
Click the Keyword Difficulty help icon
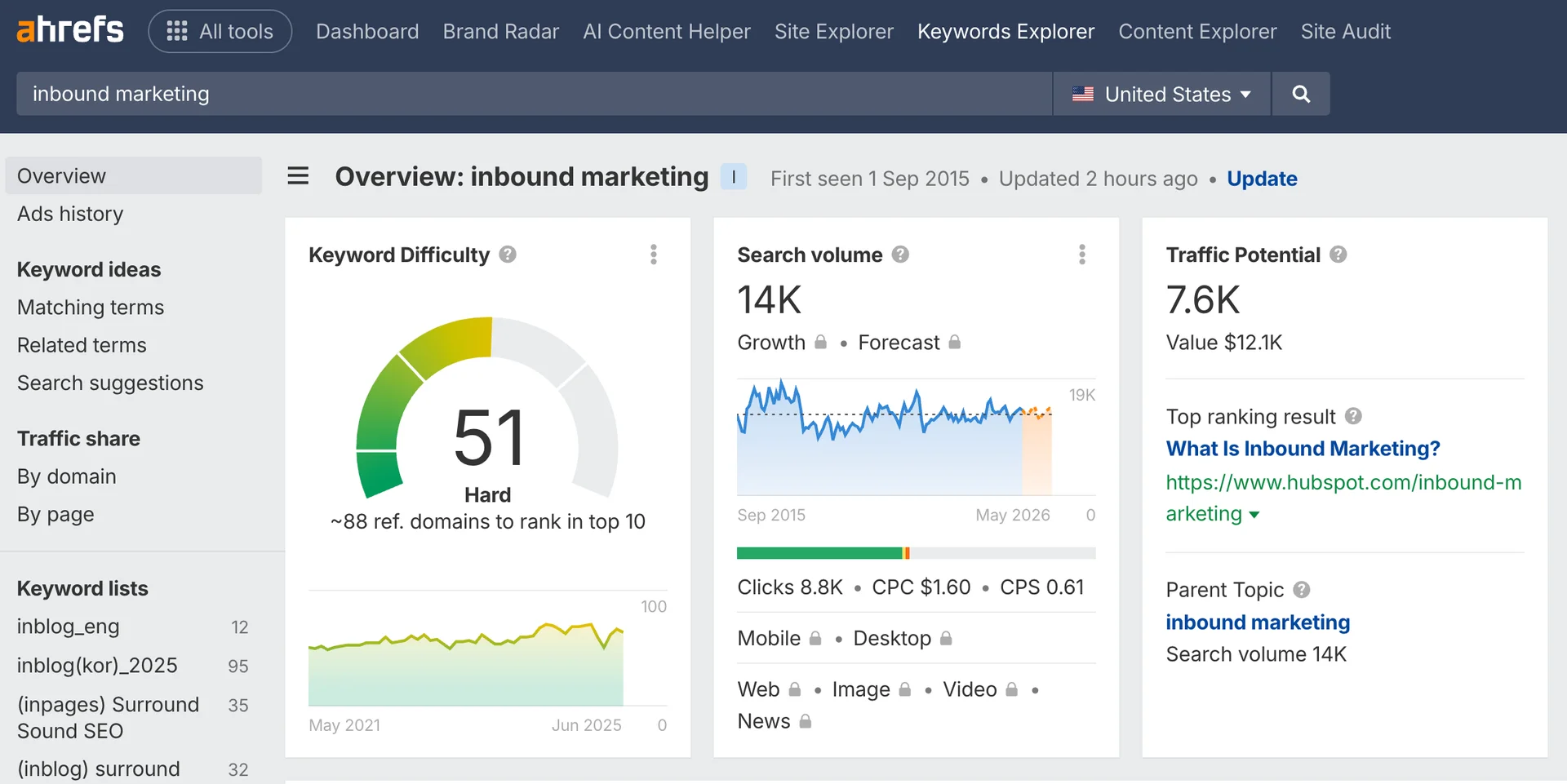(507, 255)
